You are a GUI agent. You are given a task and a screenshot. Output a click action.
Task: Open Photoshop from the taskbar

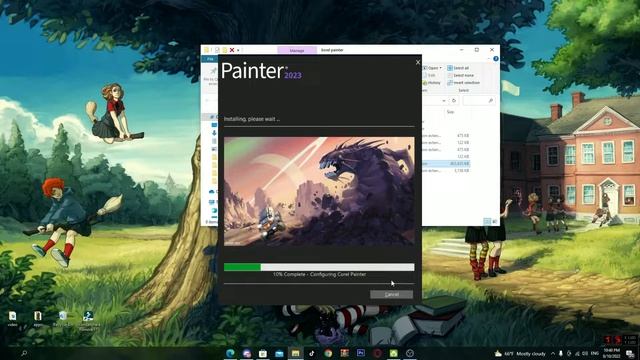(x=361, y=353)
